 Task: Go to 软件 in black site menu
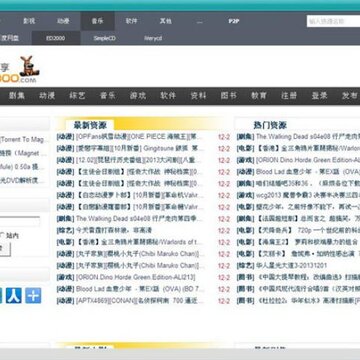pyautogui.click(x=168, y=96)
